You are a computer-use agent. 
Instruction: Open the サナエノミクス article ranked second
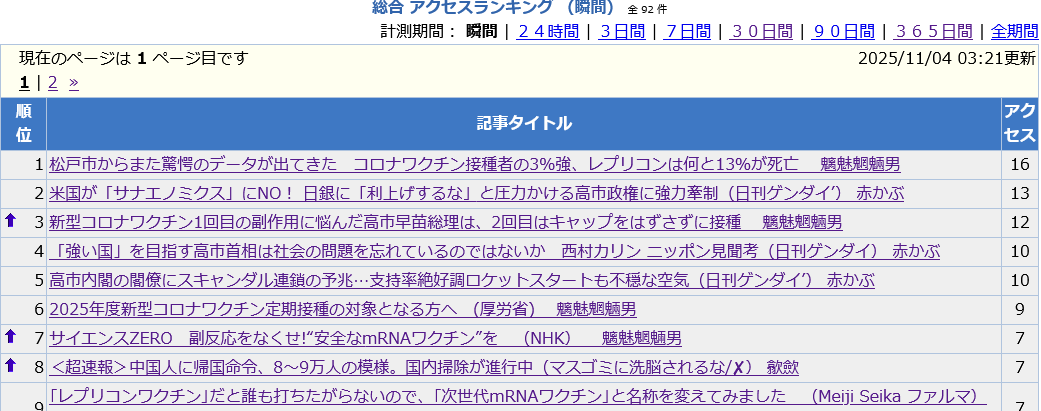pos(476,193)
